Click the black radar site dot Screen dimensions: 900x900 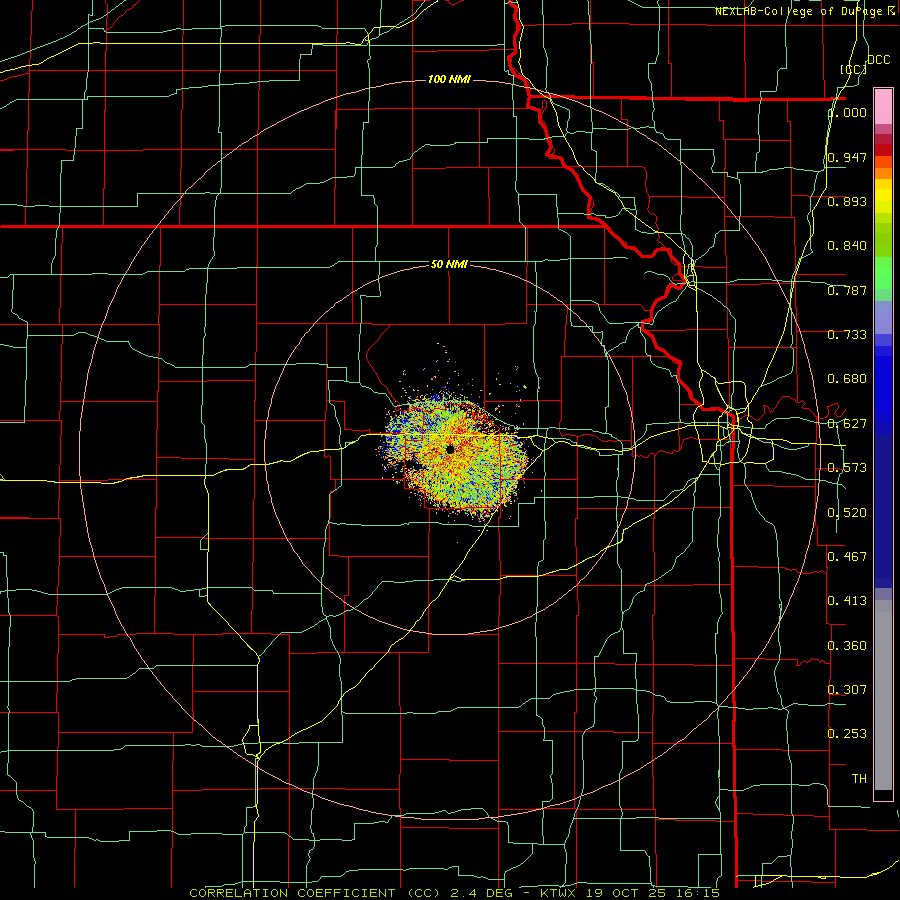click(x=450, y=449)
